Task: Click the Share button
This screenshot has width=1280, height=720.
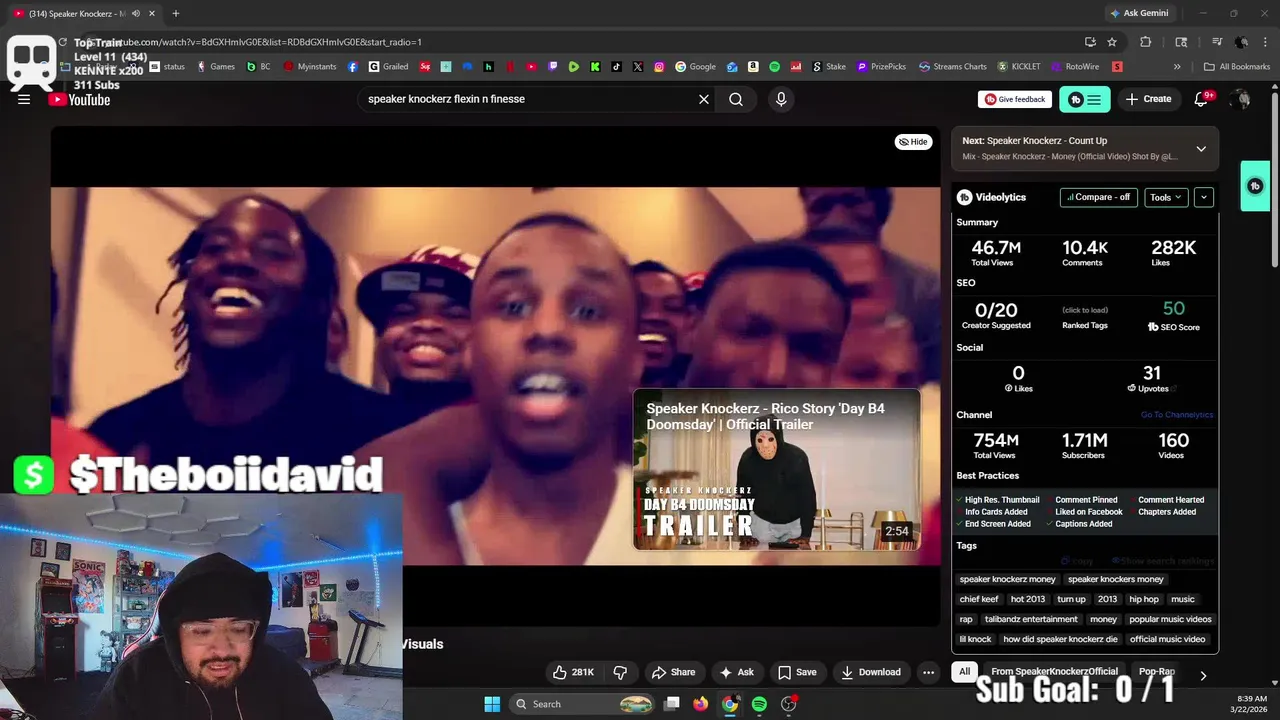Action: (673, 672)
